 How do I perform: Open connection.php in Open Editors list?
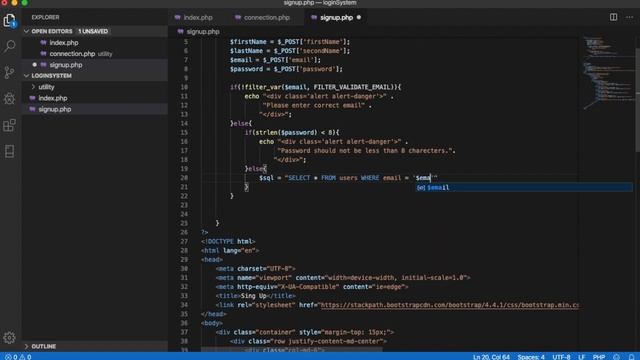tap(72, 53)
